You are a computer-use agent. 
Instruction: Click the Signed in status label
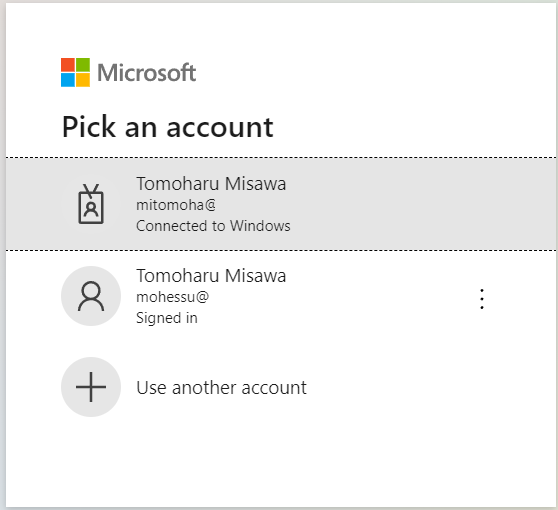tap(167, 318)
